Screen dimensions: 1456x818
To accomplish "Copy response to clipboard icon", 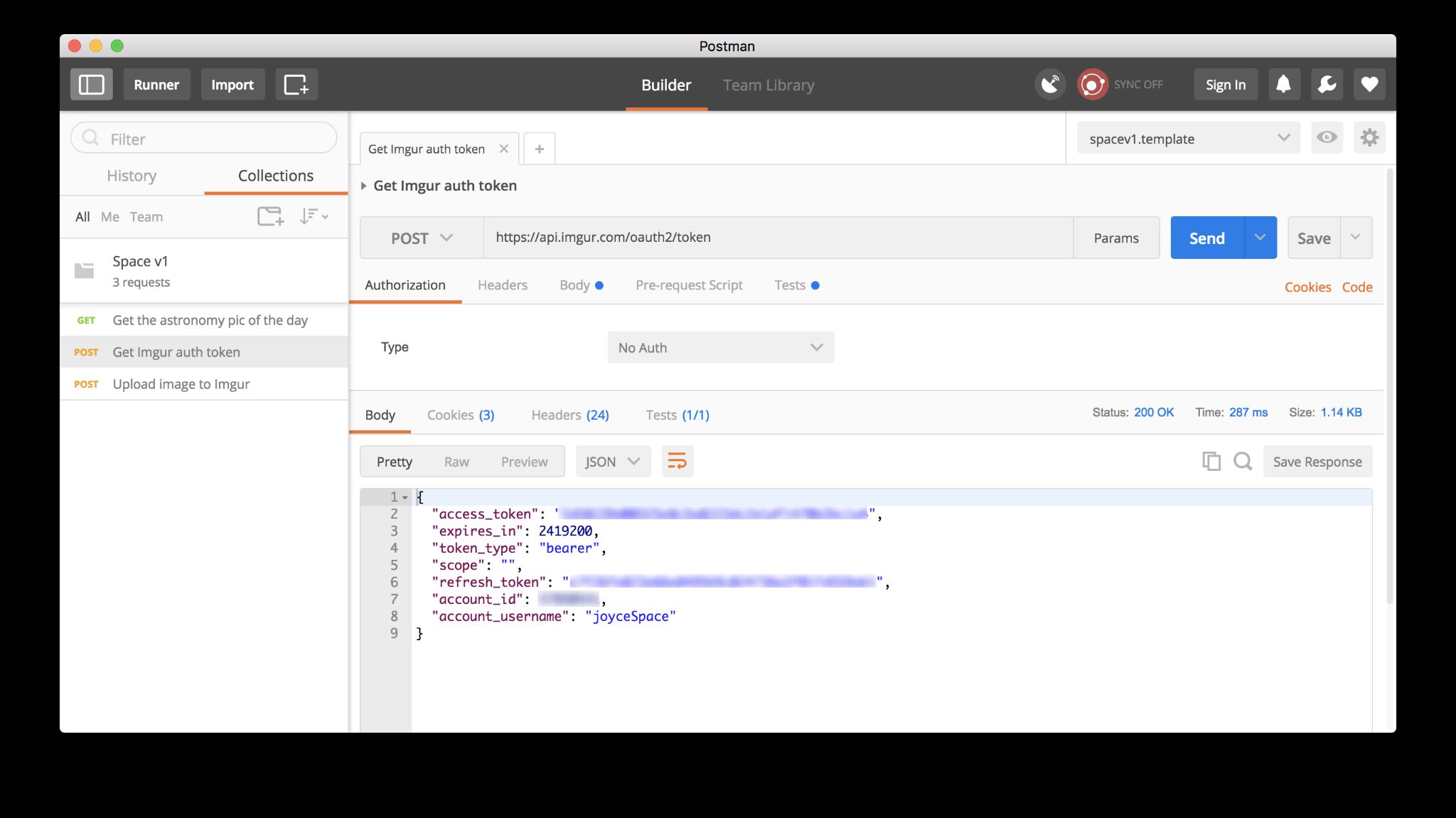I will pos(1211,462).
